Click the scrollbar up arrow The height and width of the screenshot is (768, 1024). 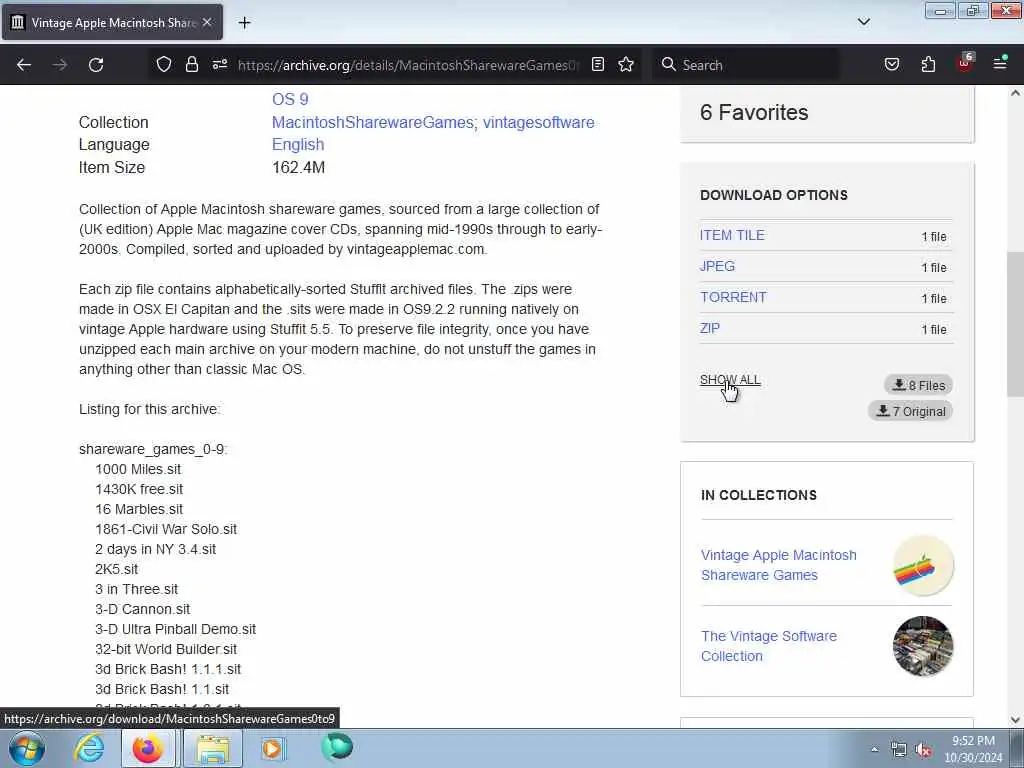[x=1015, y=93]
